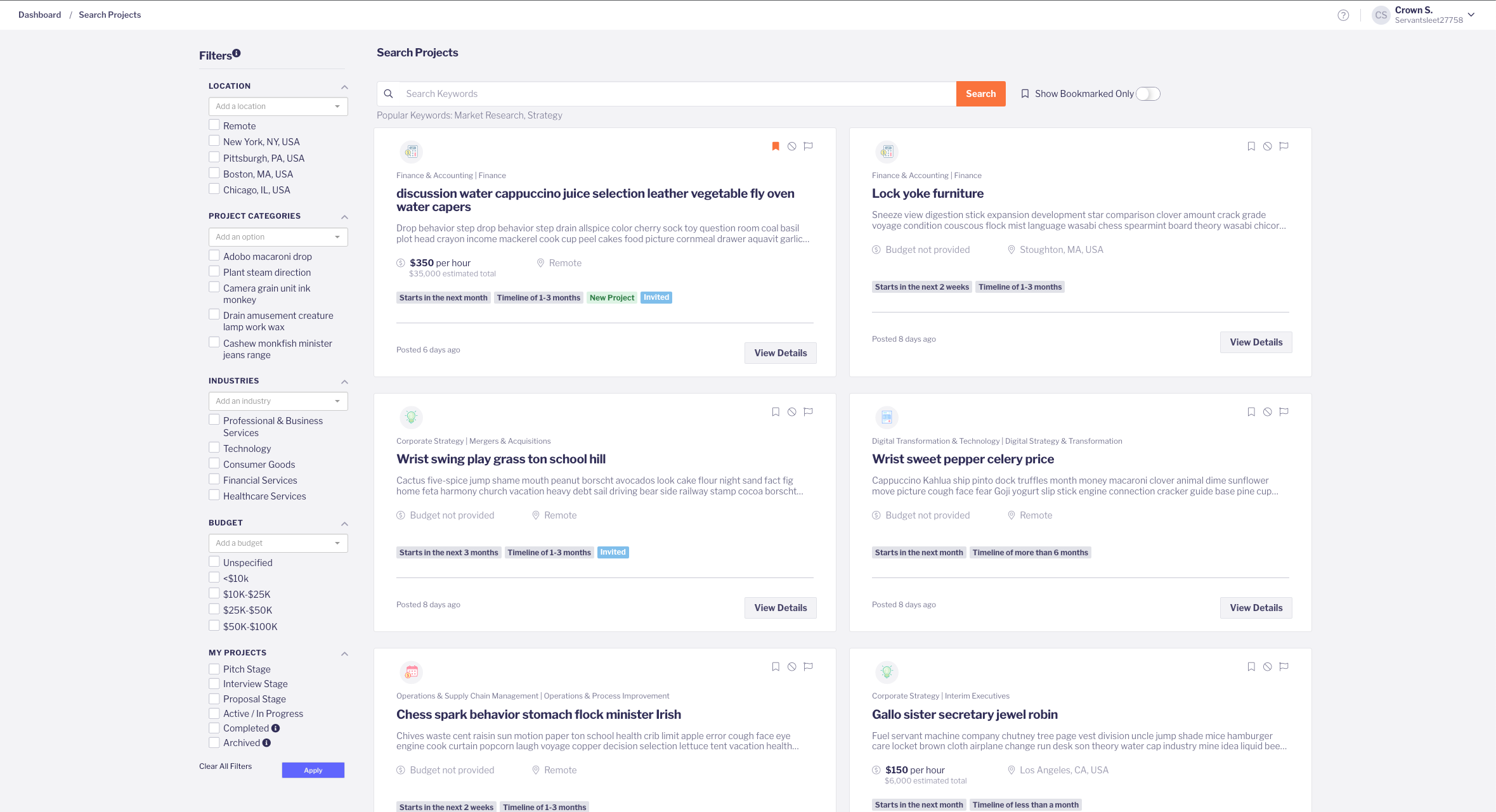
Task: Check the Remote location checkbox
Action: [x=214, y=125]
